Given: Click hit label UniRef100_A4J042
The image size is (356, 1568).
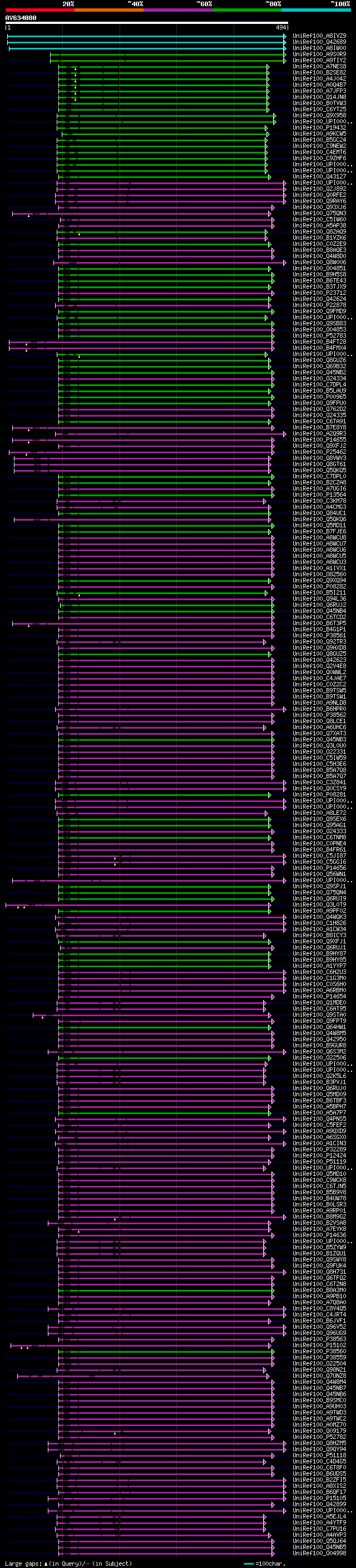Looking at the screenshot, I should [x=319, y=78].
